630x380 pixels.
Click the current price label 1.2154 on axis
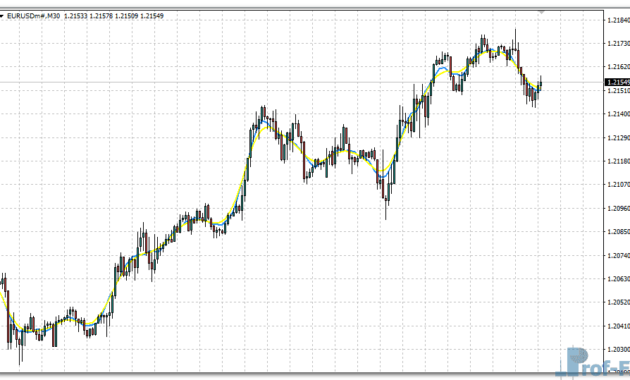pos(618,82)
